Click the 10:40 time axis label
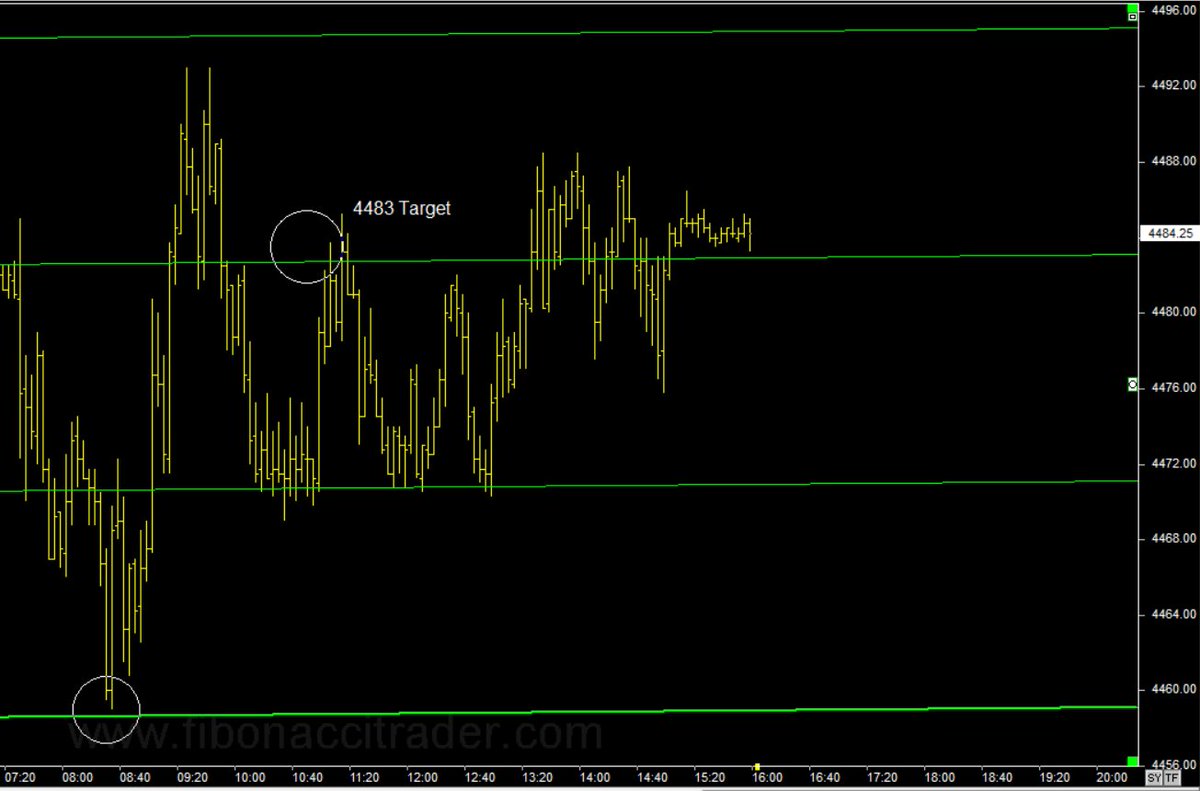1200x791 pixels. 307,778
